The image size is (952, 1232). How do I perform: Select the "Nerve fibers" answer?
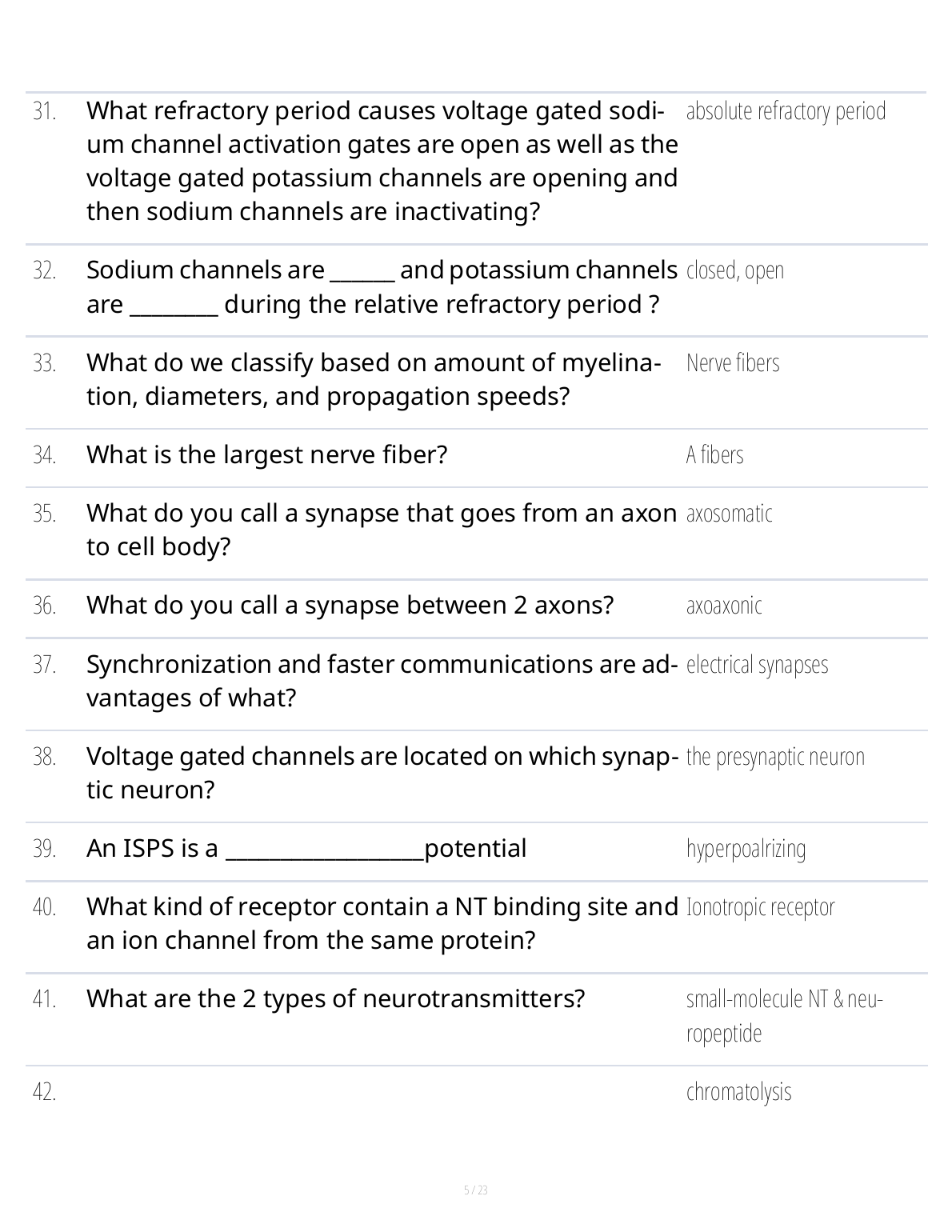tap(732, 363)
